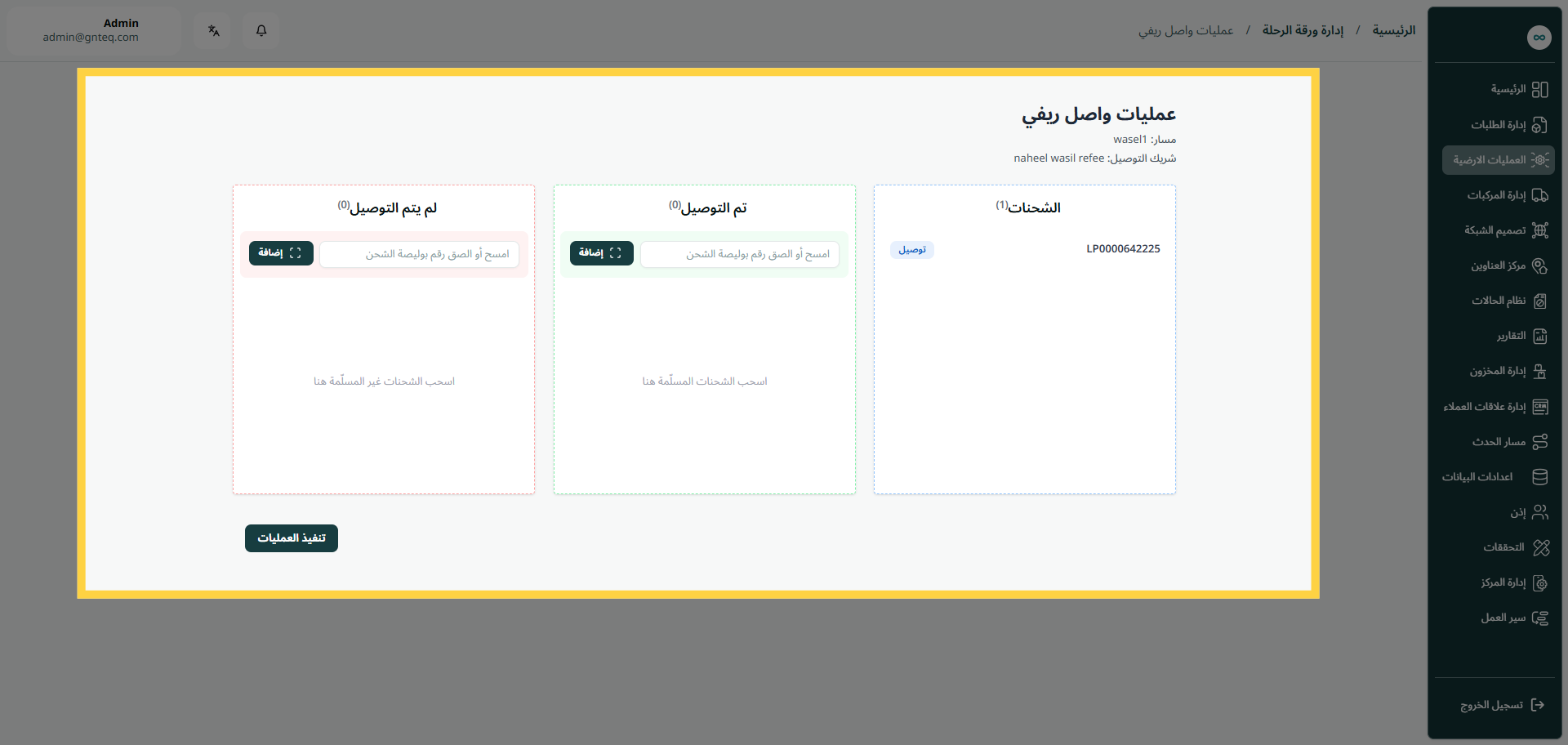Go to إدارة ورقة الرحلة breadcrumb link
This screenshot has width=1568, height=745.
click(x=1303, y=30)
